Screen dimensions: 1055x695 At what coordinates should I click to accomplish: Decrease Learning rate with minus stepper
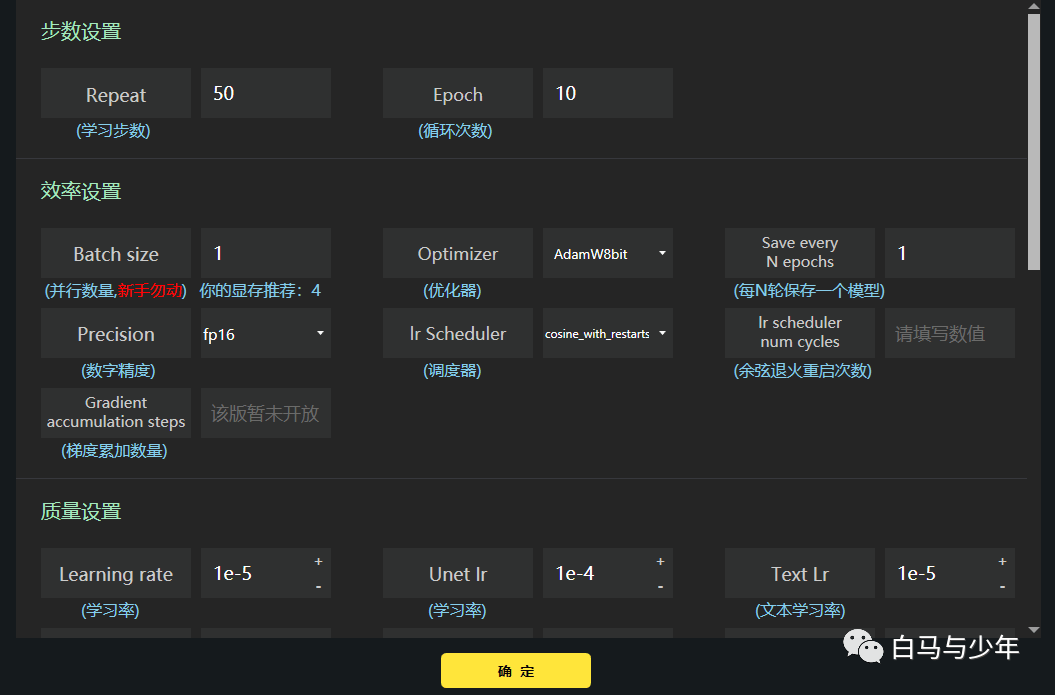coord(318,587)
